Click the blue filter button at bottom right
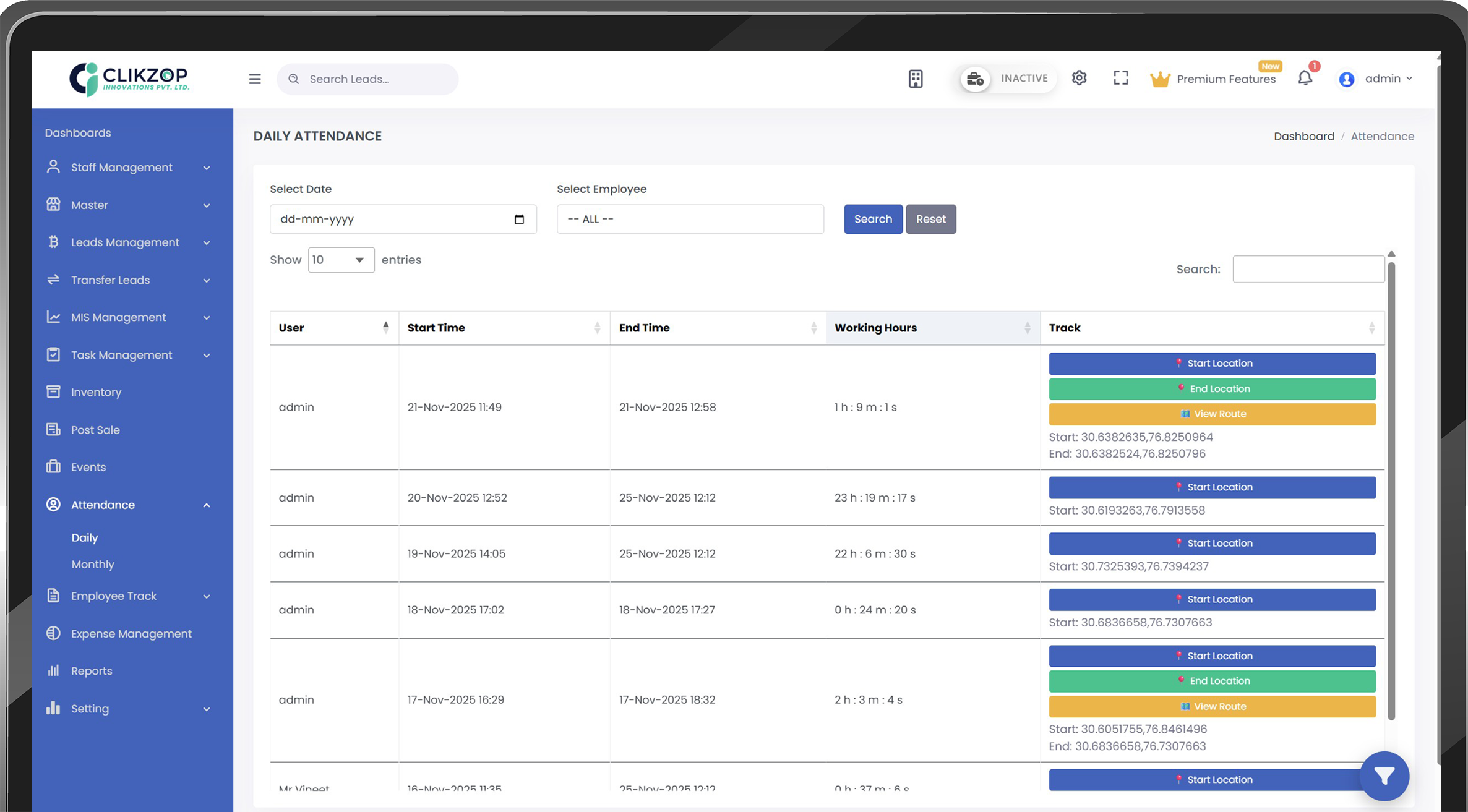 pos(1384,776)
